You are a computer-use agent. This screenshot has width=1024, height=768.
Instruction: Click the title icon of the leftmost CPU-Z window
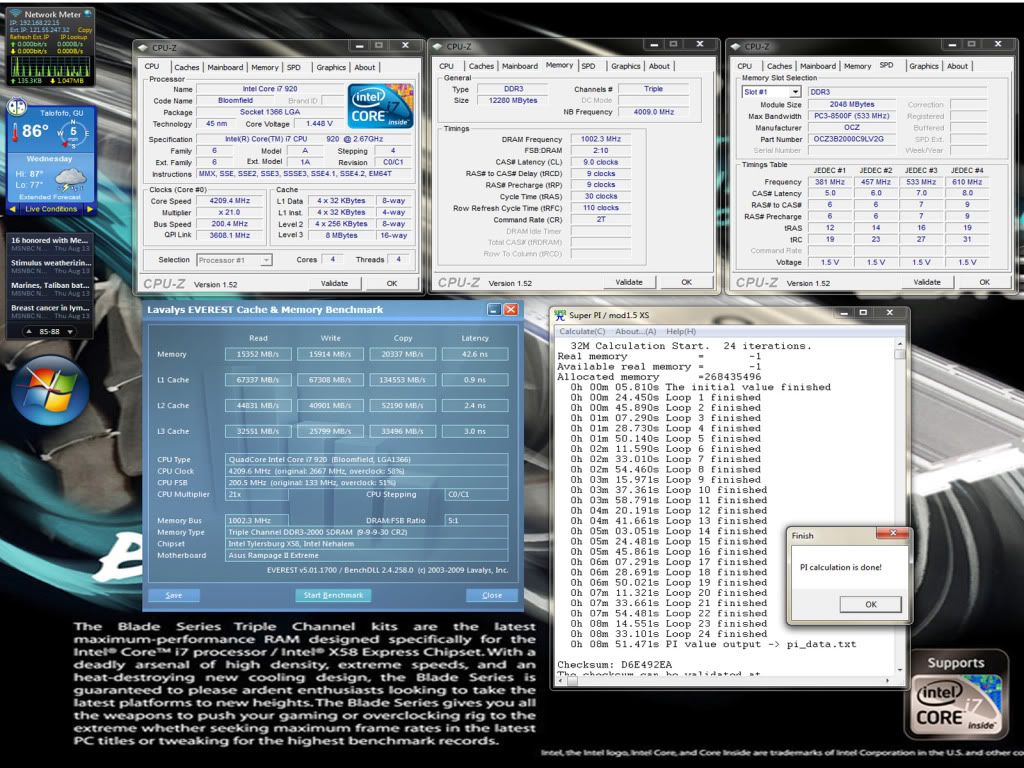tap(143, 47)
